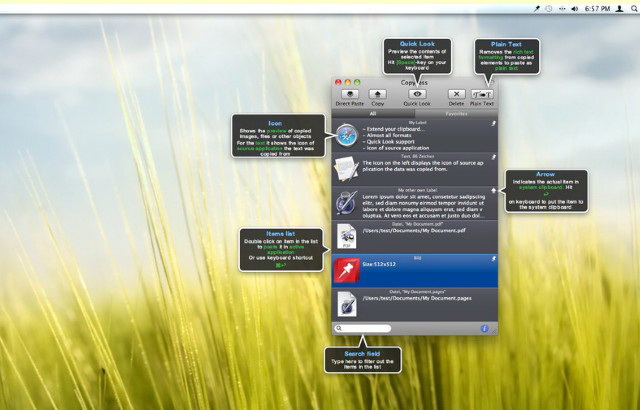Click the blue info button
Screen dimensions: 640x410
(485, 328)
